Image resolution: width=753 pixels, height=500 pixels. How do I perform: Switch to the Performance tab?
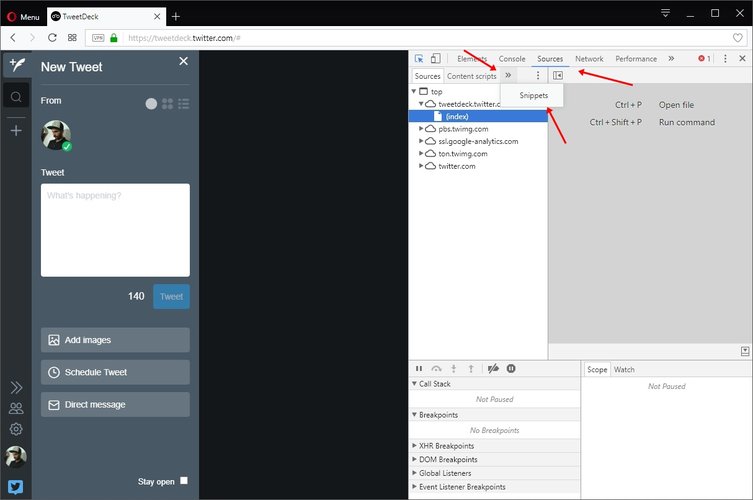click(636, 59)
